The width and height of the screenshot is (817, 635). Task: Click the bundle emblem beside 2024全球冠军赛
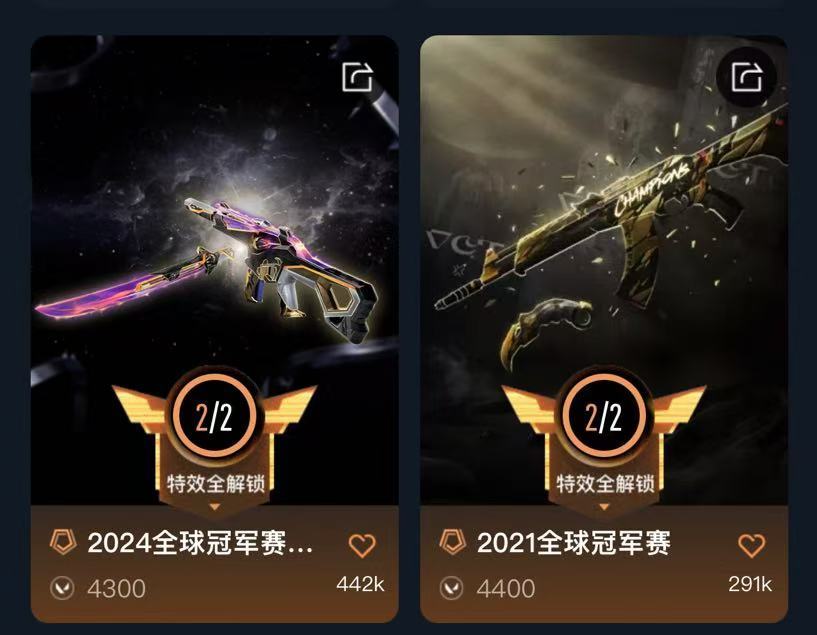point(63,542)
